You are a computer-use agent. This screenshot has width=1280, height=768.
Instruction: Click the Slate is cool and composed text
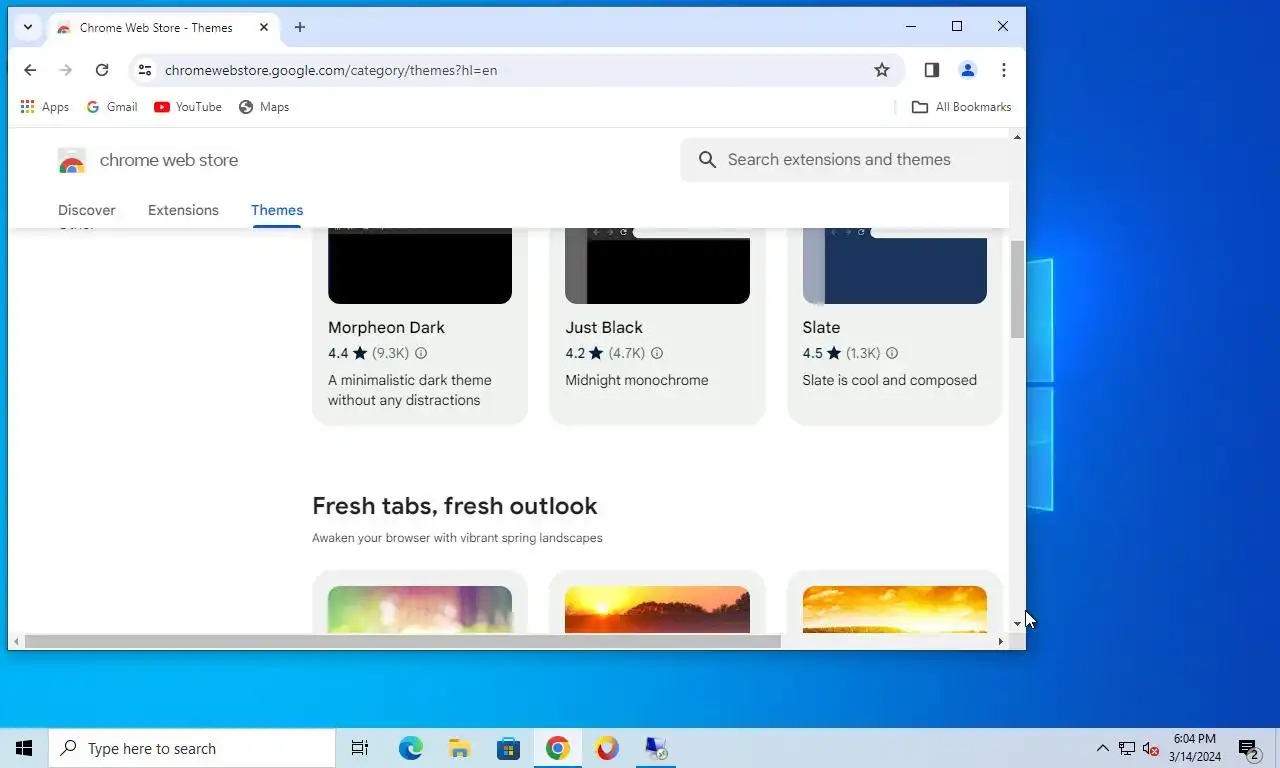889,380
